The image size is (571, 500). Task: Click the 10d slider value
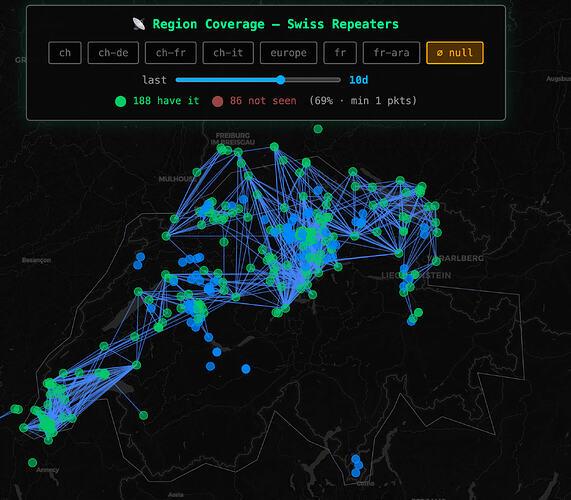point(359,80)
